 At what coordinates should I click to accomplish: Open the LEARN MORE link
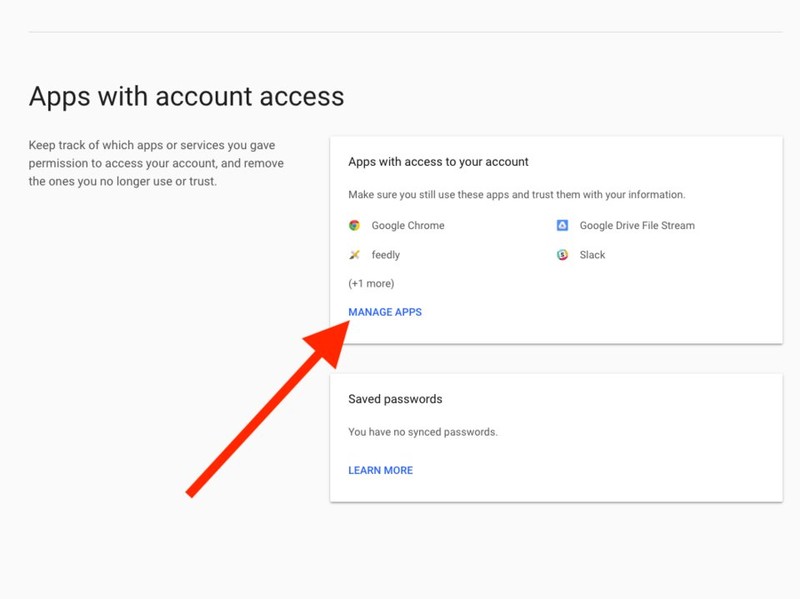(380, 470)
